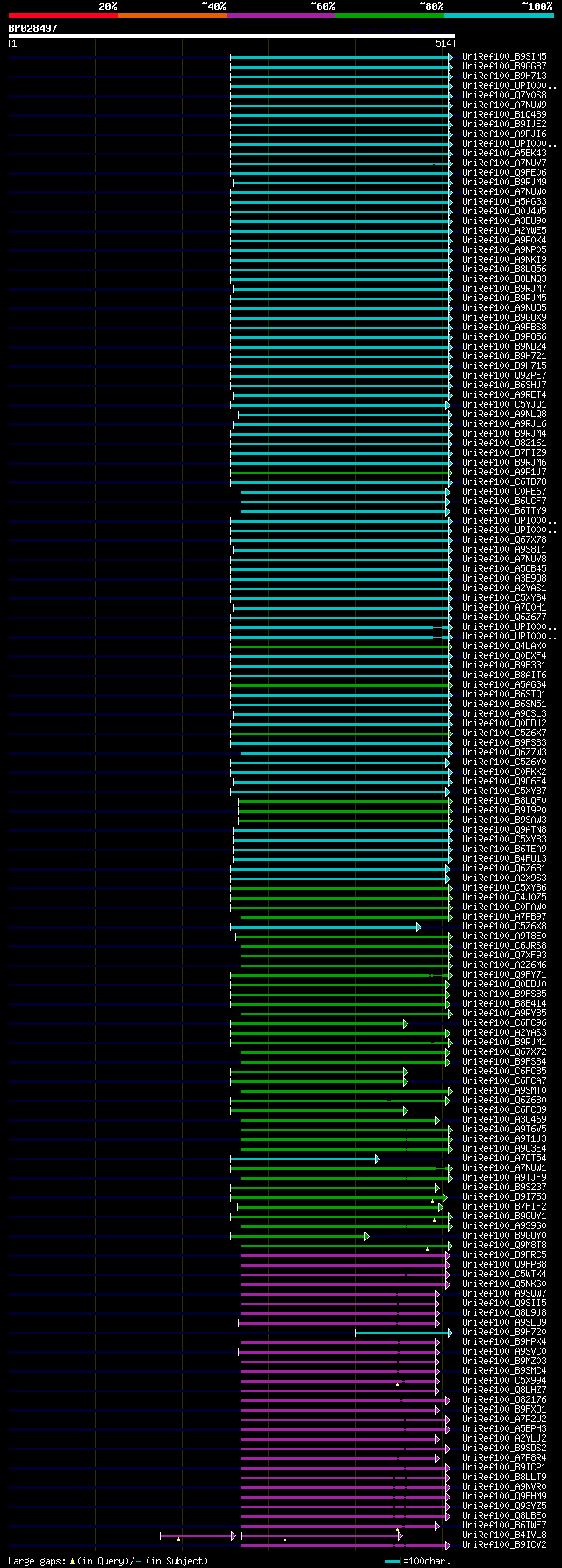
Task: Click the green ~80% identity legend bar
Action: pos(389,16)
